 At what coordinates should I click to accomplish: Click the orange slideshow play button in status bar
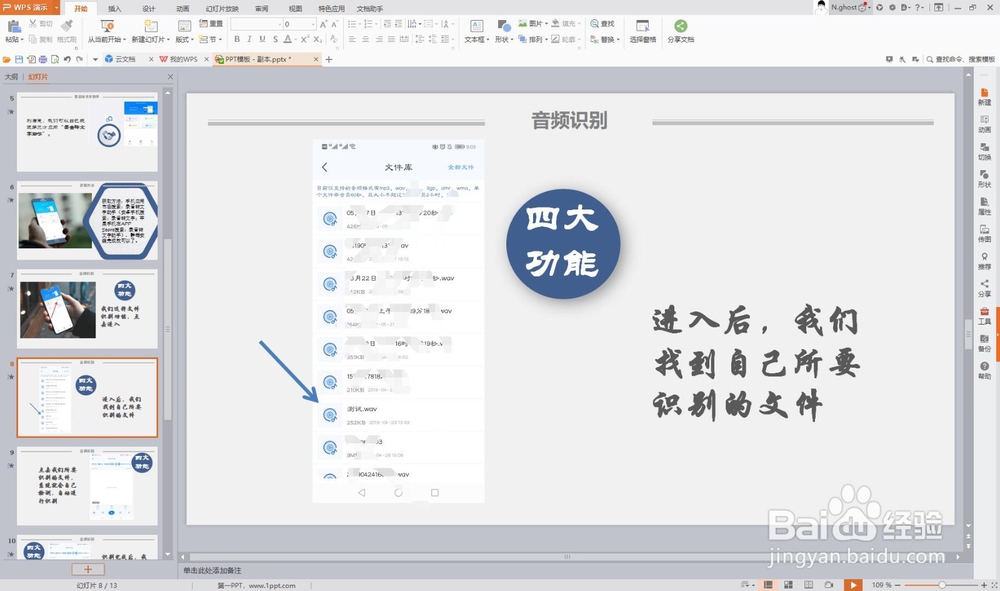tap(853, 585)
